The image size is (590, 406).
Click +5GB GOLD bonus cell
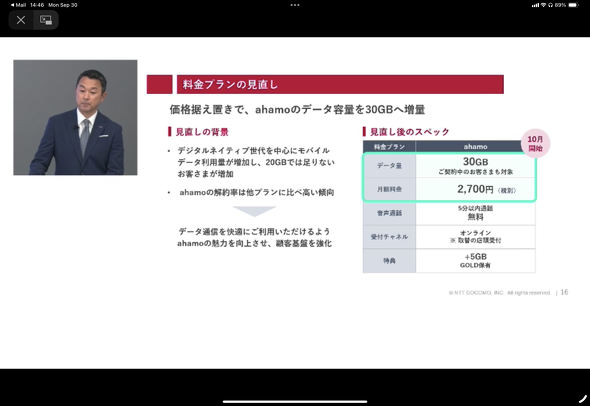pyautogui.click(x=476, y=260)
